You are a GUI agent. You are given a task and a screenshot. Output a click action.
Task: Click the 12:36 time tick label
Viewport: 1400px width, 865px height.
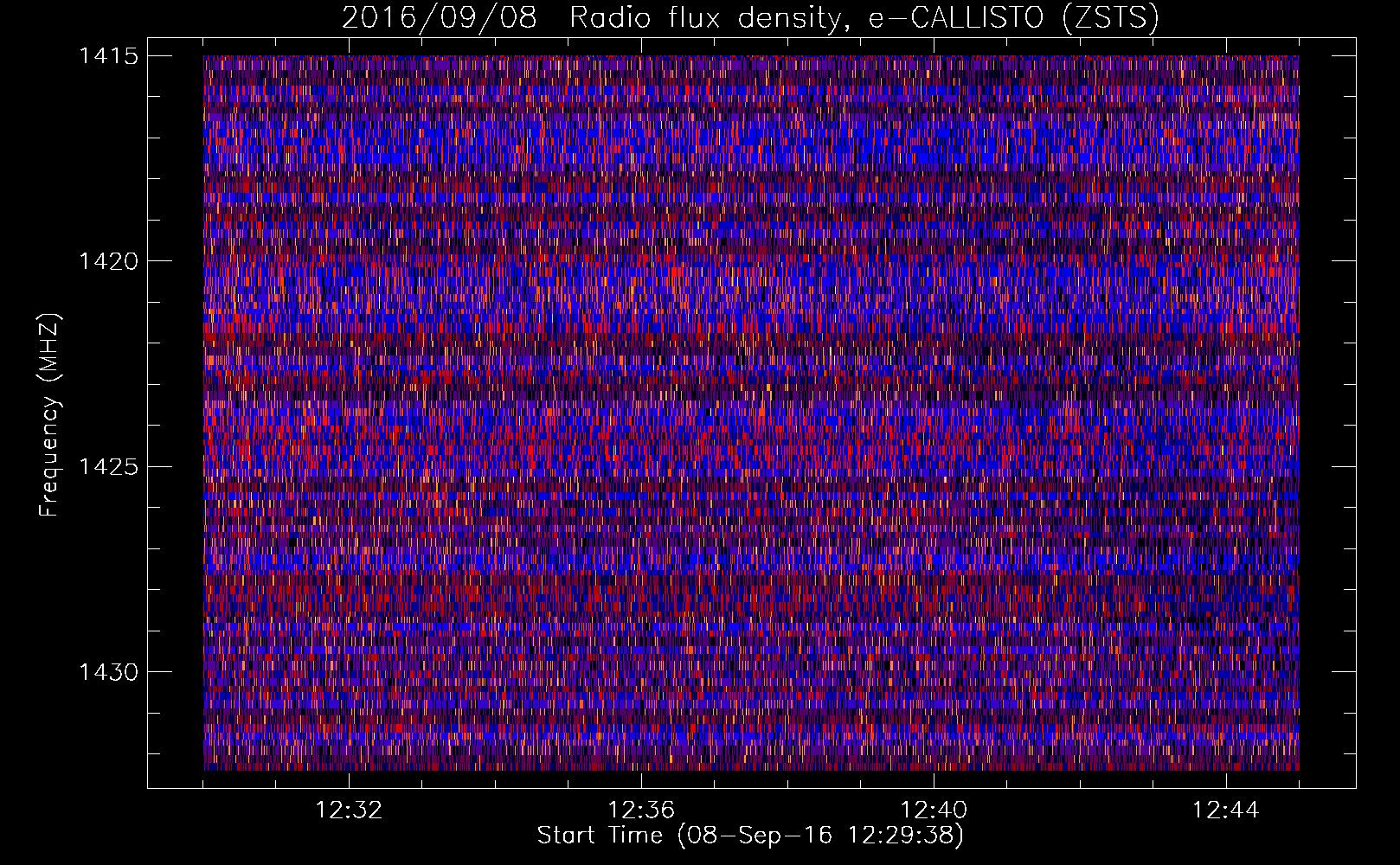pyautogui.click(x=641, y=811)
